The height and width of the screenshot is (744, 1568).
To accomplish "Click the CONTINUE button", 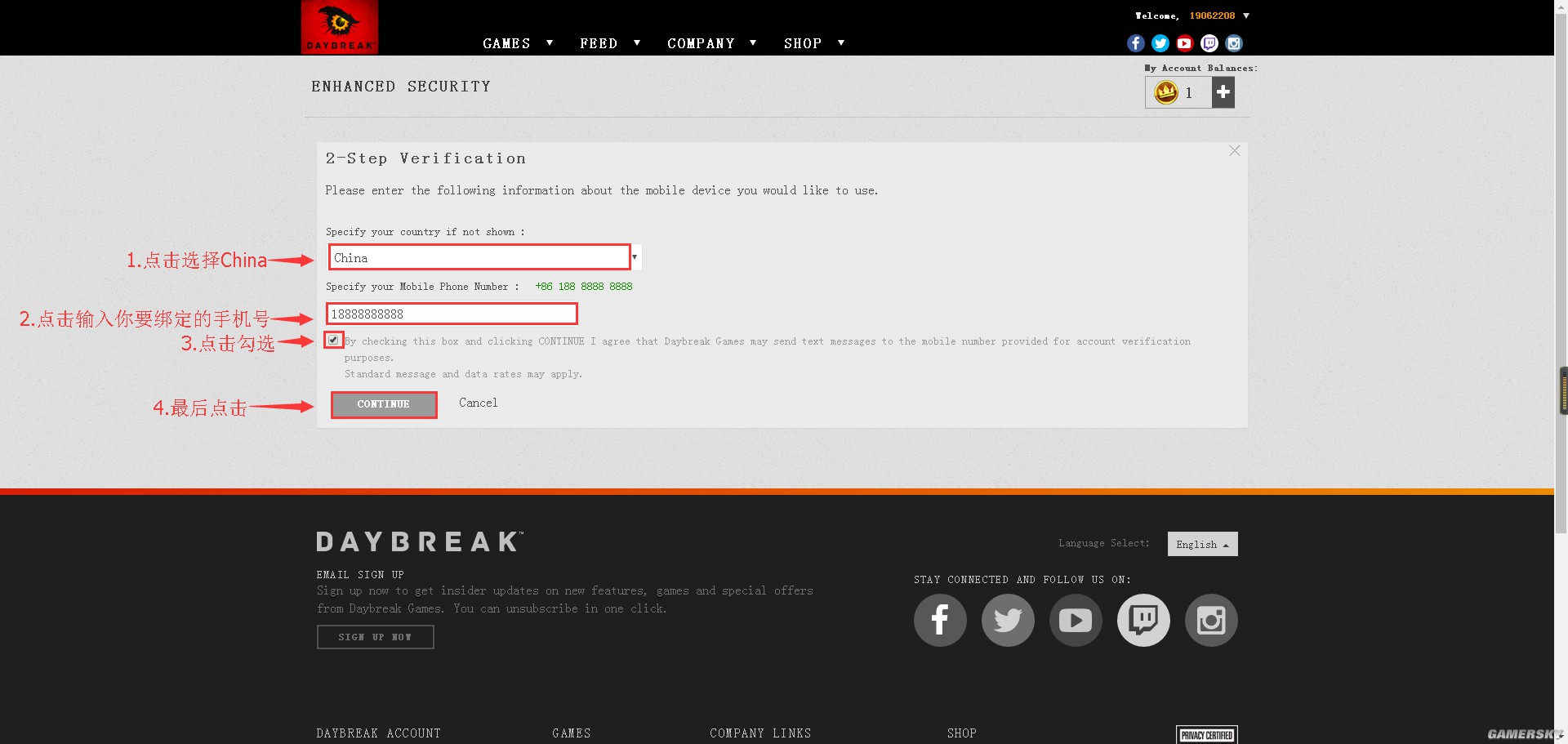I will (x=384, y=404).
